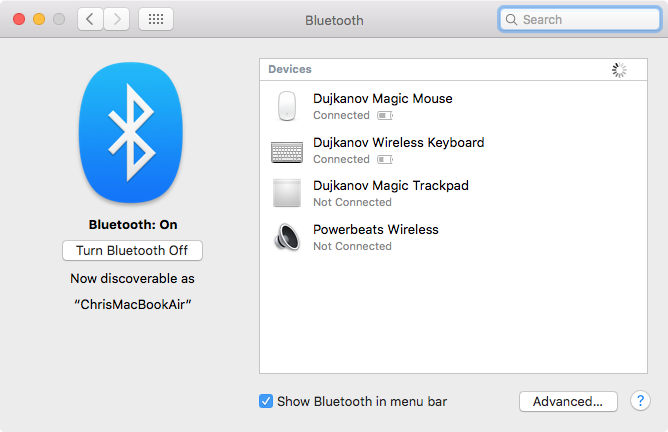The image size is (668, 432).
Task: Click Show Bluetooth in menu bar label
Action: (362, 401)
